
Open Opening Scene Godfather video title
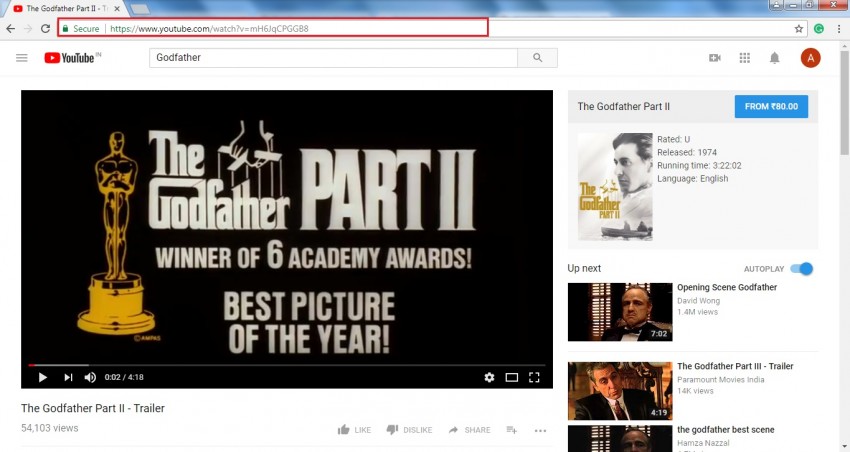[726, 287]
